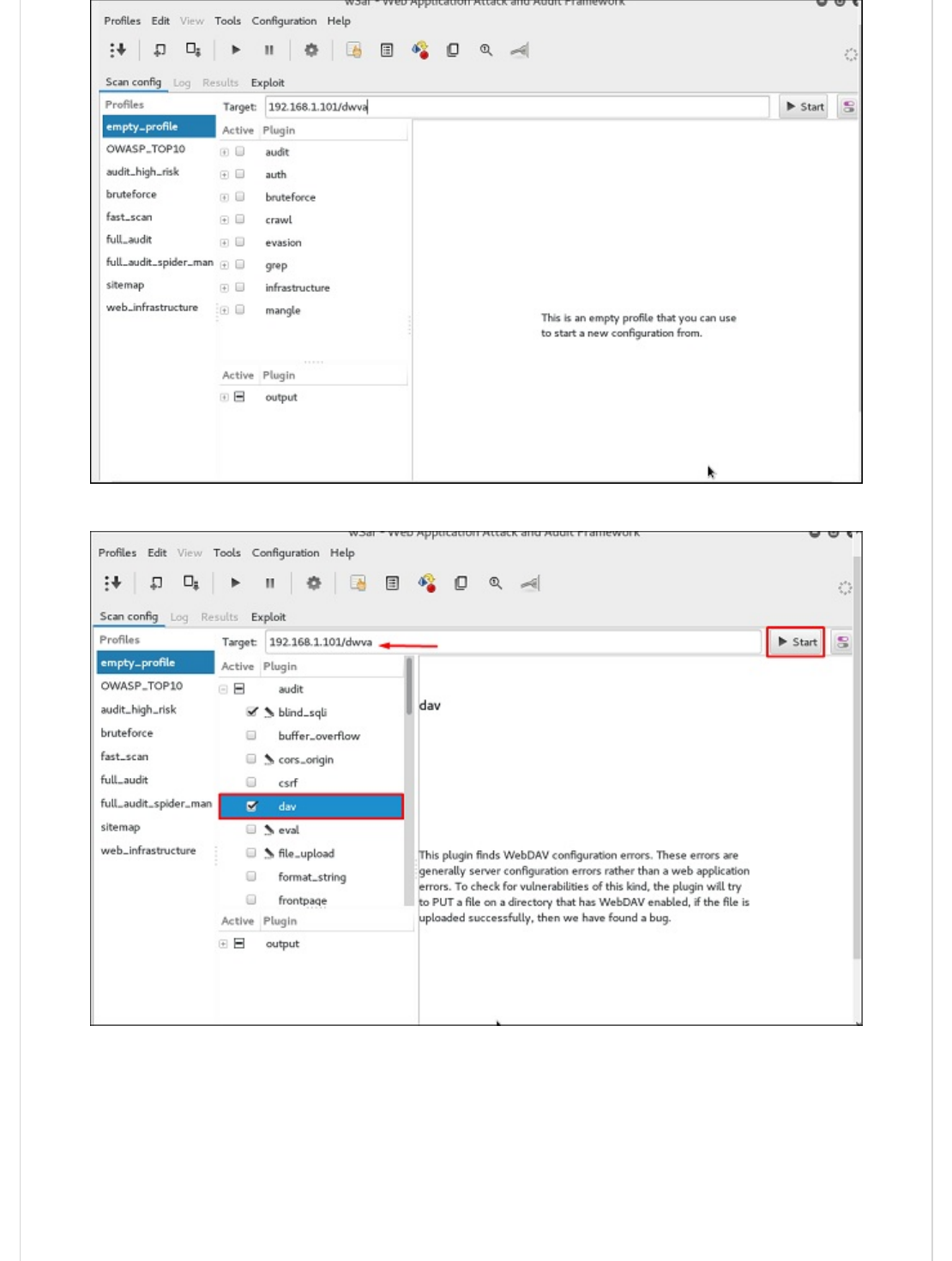Click the wizards arrow icon in upper window toolbar

(x=117, y=50)
